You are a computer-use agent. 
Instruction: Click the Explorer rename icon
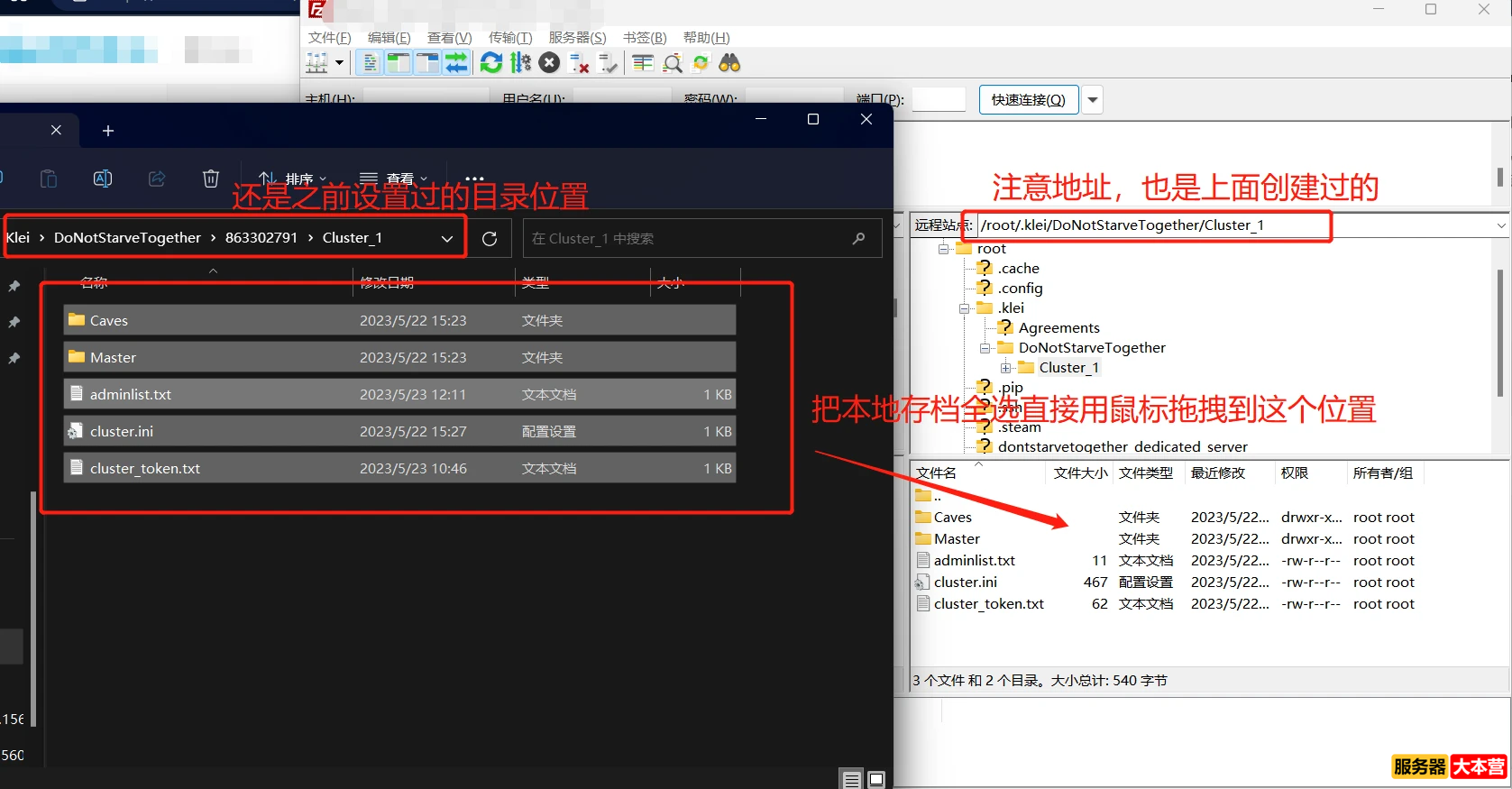pyautogui.click(x=103, y=179)
